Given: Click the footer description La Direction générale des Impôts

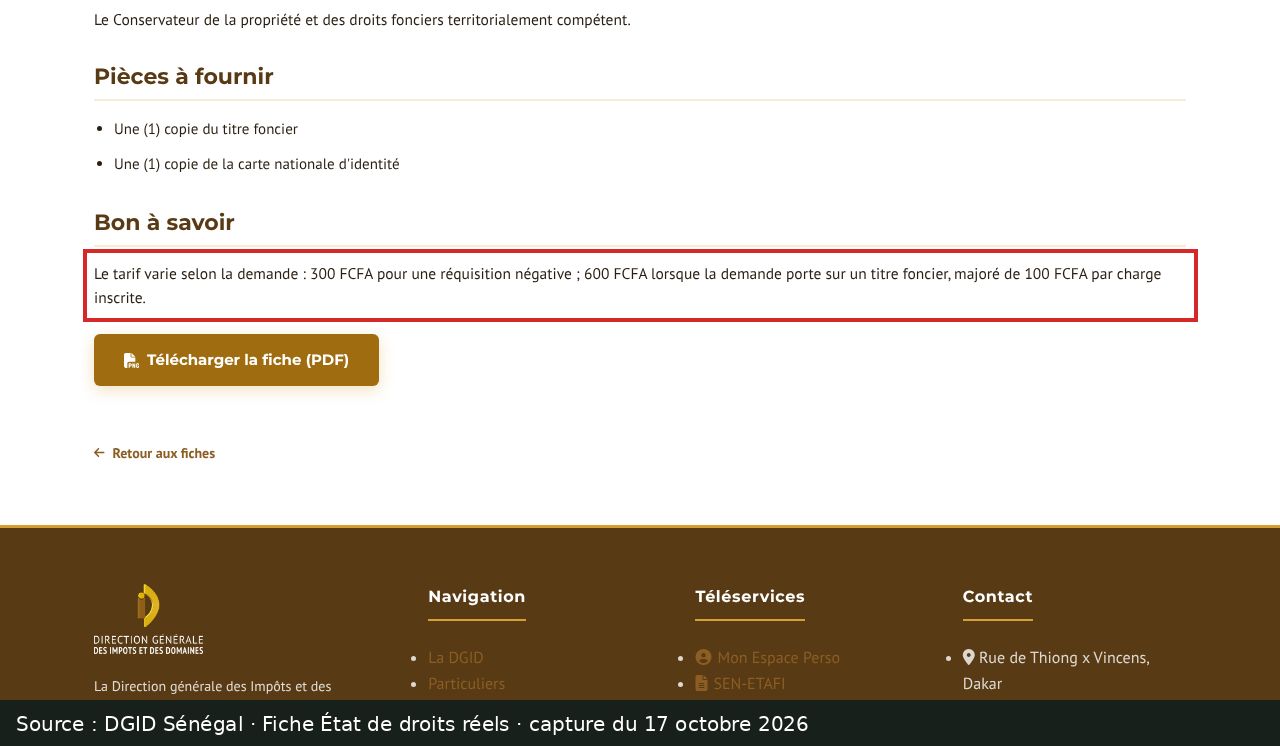Looking at the screenshot, I should click(213, 687).
